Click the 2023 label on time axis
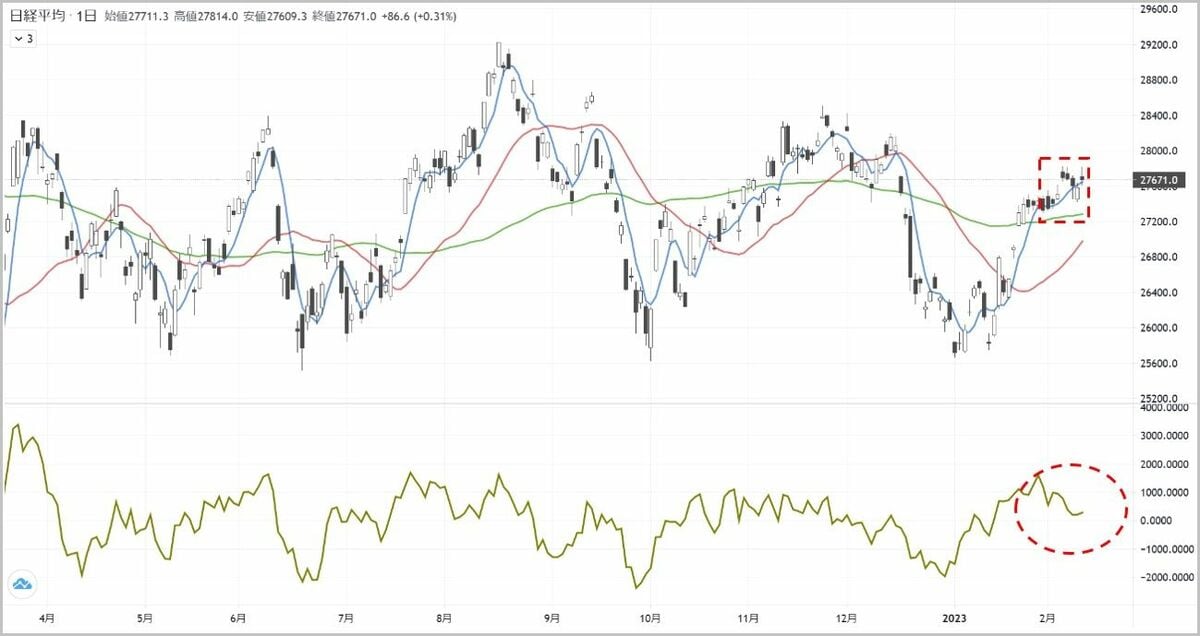Image resolution: width=1200 pixels, height=636 pixels. coord(957,619)
